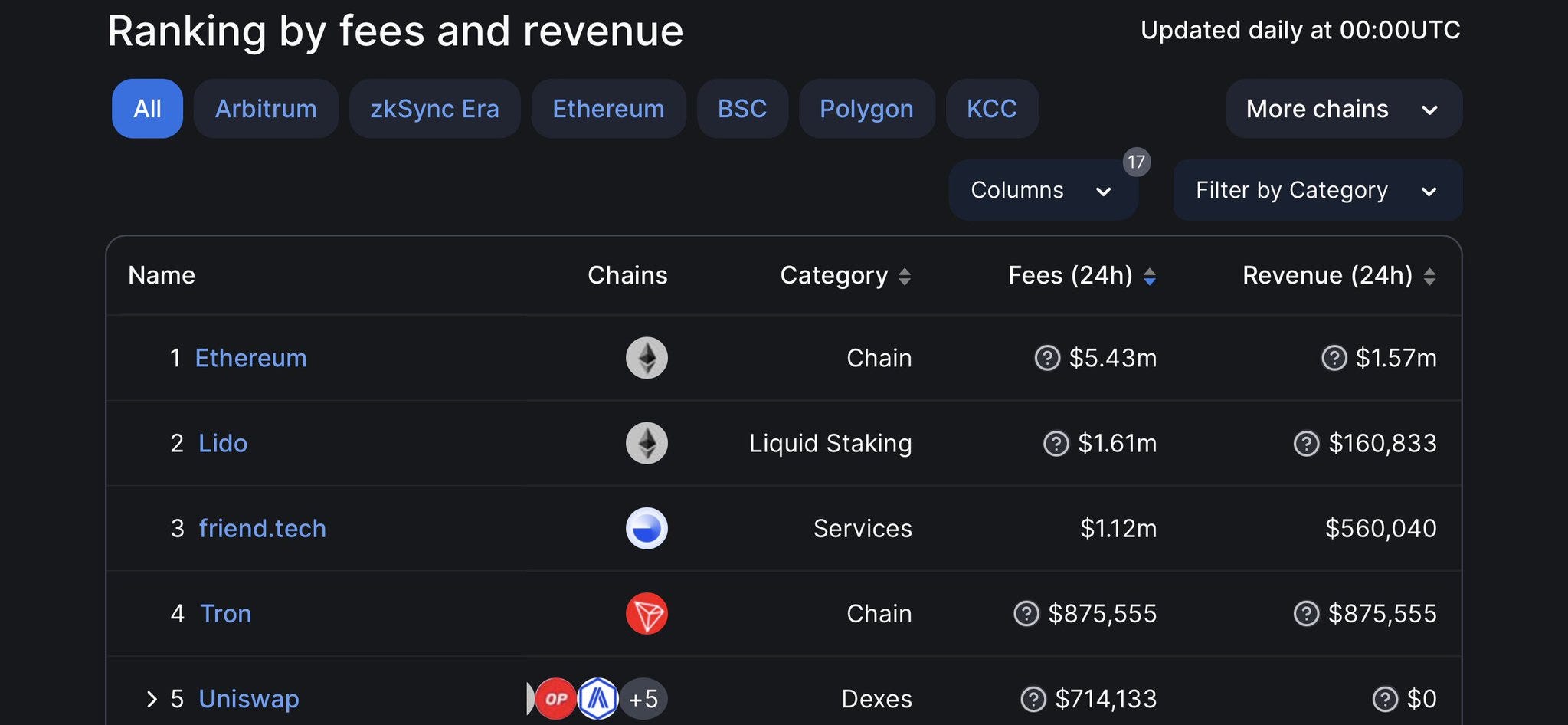
Task: Select the Arbitrum chain tab
Action: [x=266, y=109]
